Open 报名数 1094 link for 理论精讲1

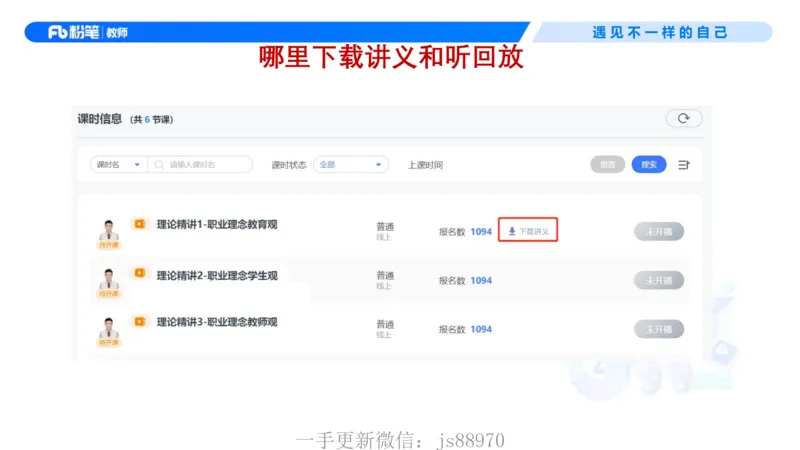481,232
